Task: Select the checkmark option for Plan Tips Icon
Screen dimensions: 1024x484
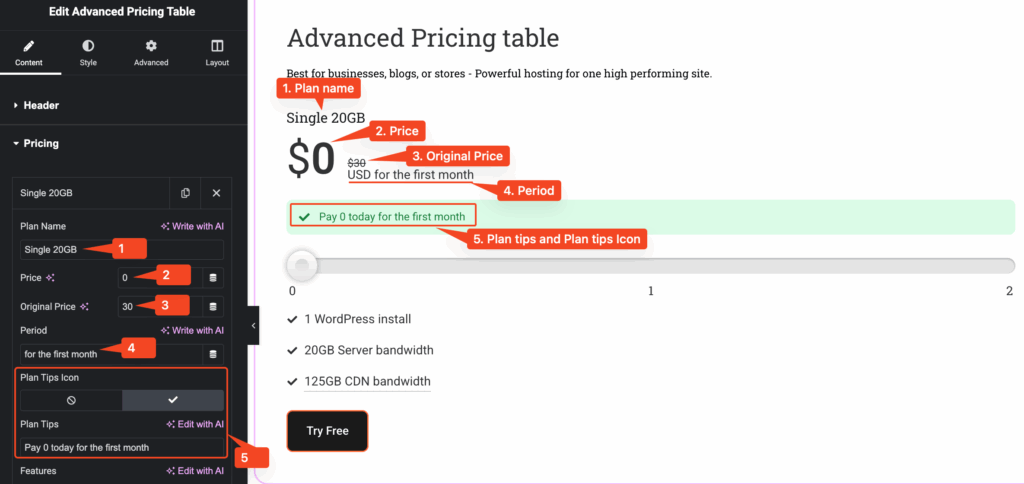Action: pyautogui.click(x=173, y=400)
